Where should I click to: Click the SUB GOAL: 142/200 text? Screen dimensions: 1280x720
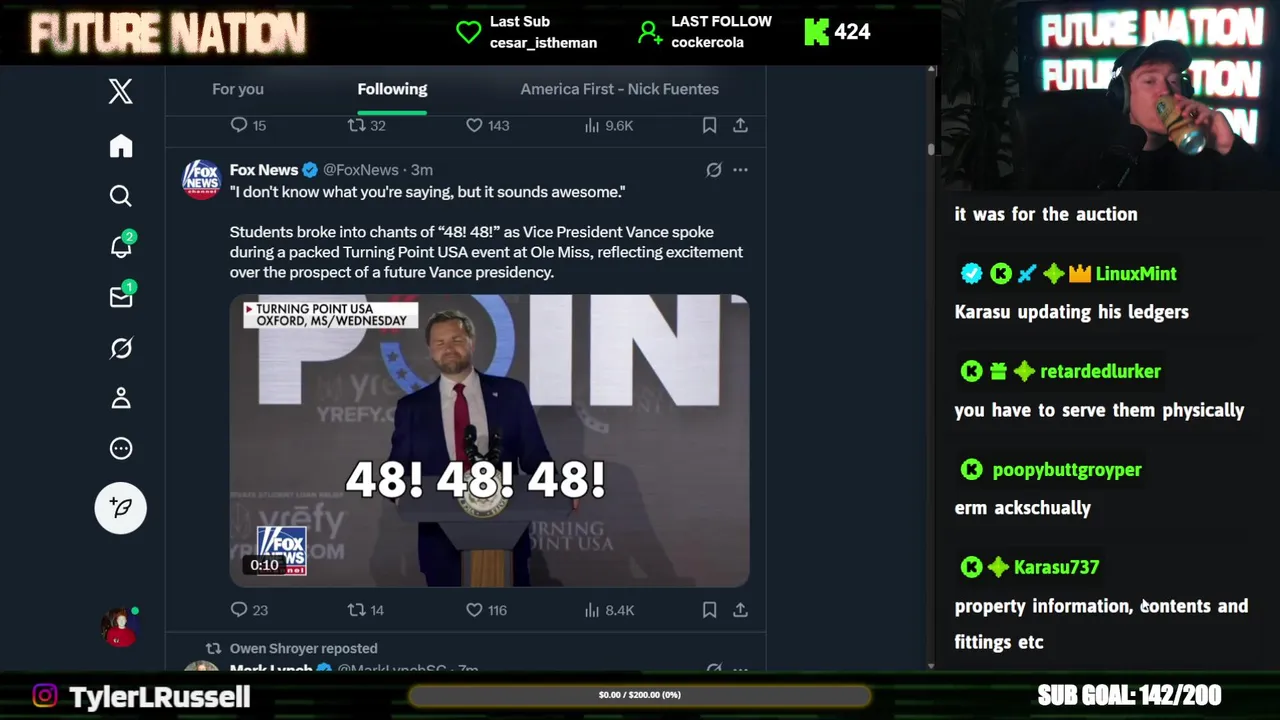pos(1129,695)
